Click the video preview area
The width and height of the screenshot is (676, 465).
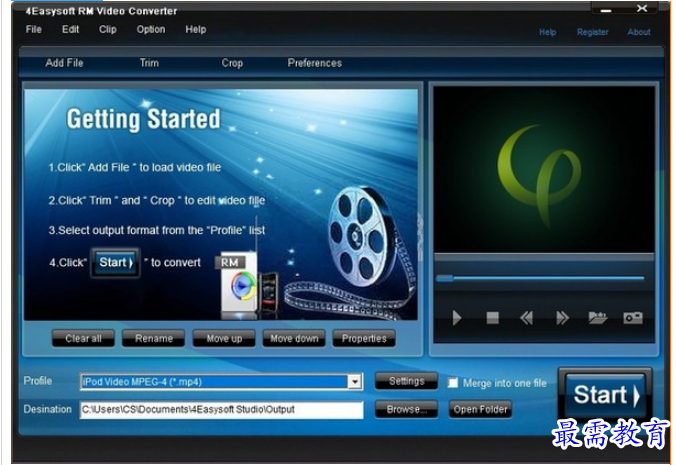544,169
